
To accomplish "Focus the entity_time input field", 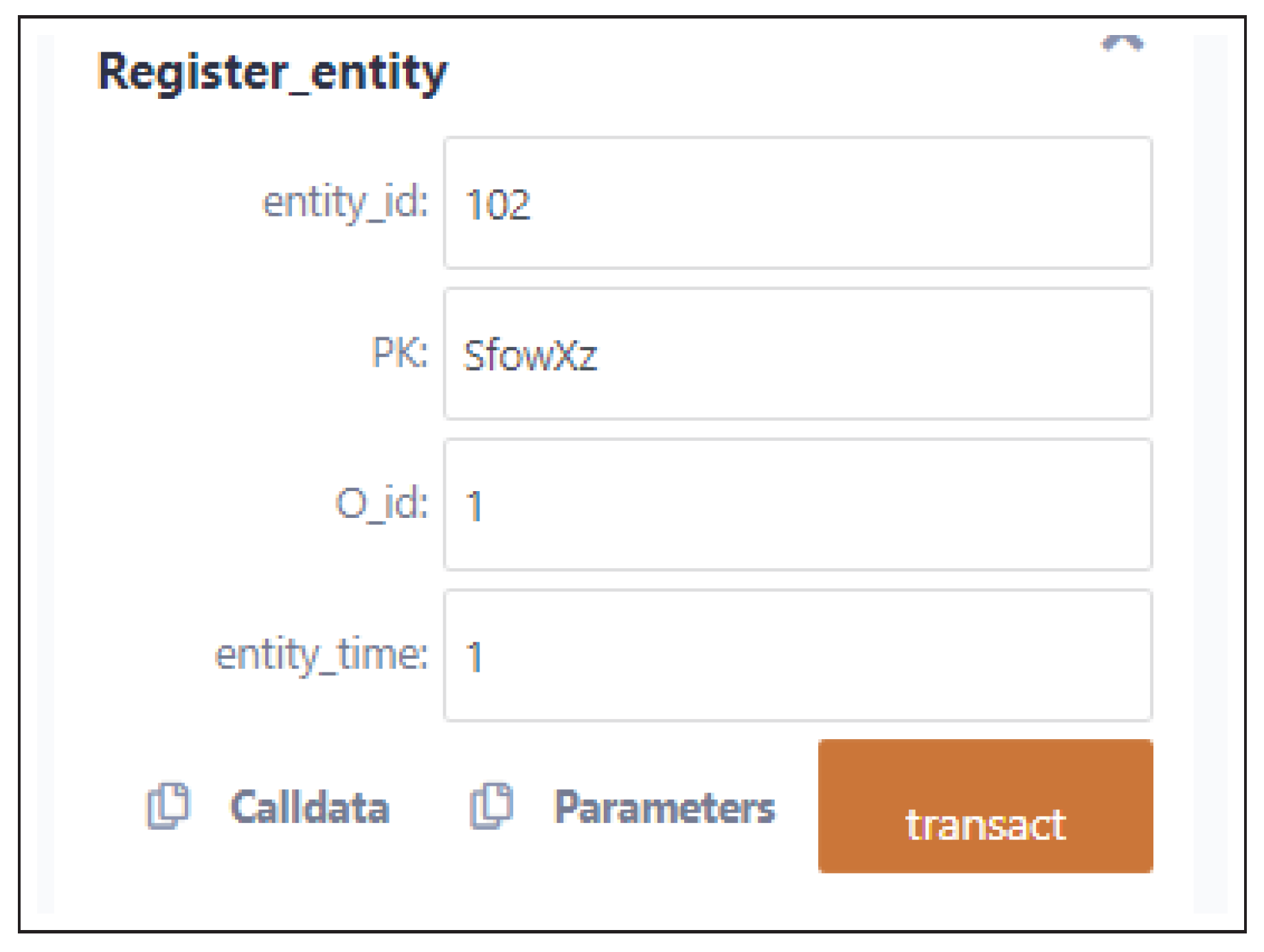I will click(x=797, y=655).
